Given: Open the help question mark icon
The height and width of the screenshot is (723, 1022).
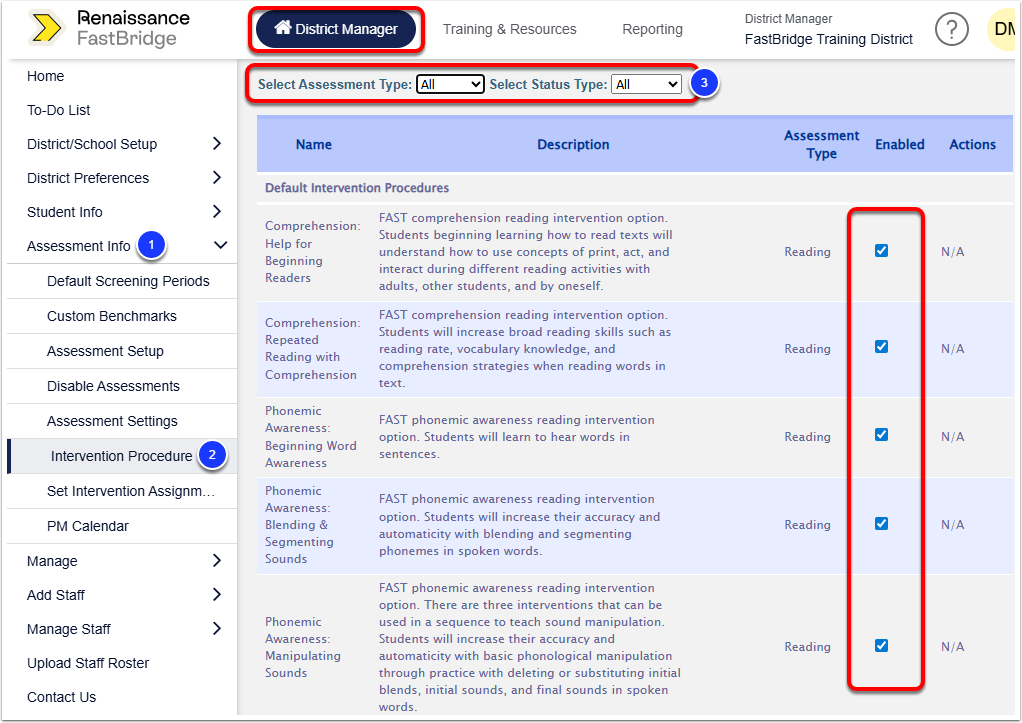Looking at the screenshot, I should point(952,29).
